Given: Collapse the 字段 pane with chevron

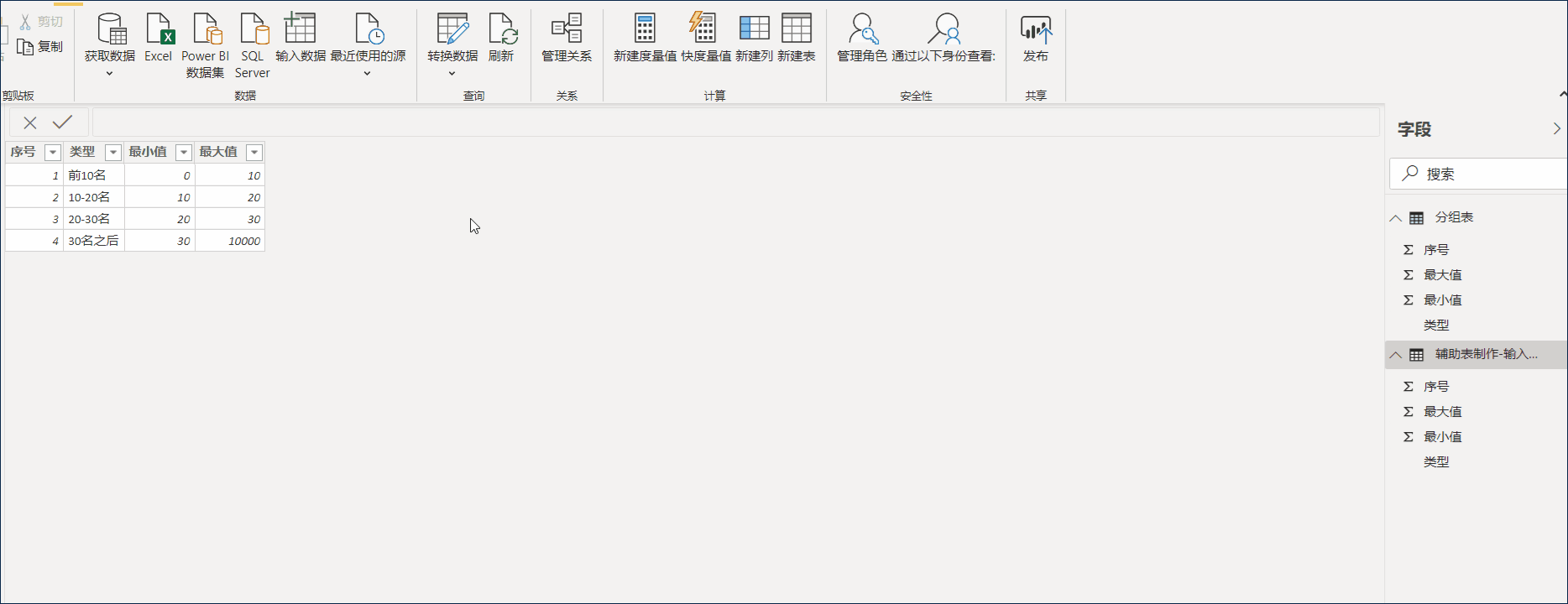Looking at the screenshot, I should click(1556, 128).
